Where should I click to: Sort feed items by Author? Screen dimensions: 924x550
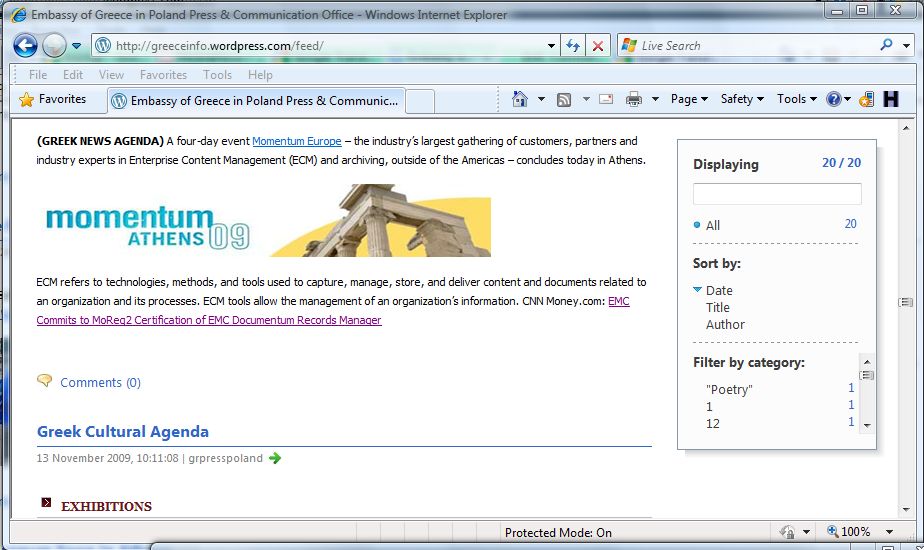pos(725,325)
